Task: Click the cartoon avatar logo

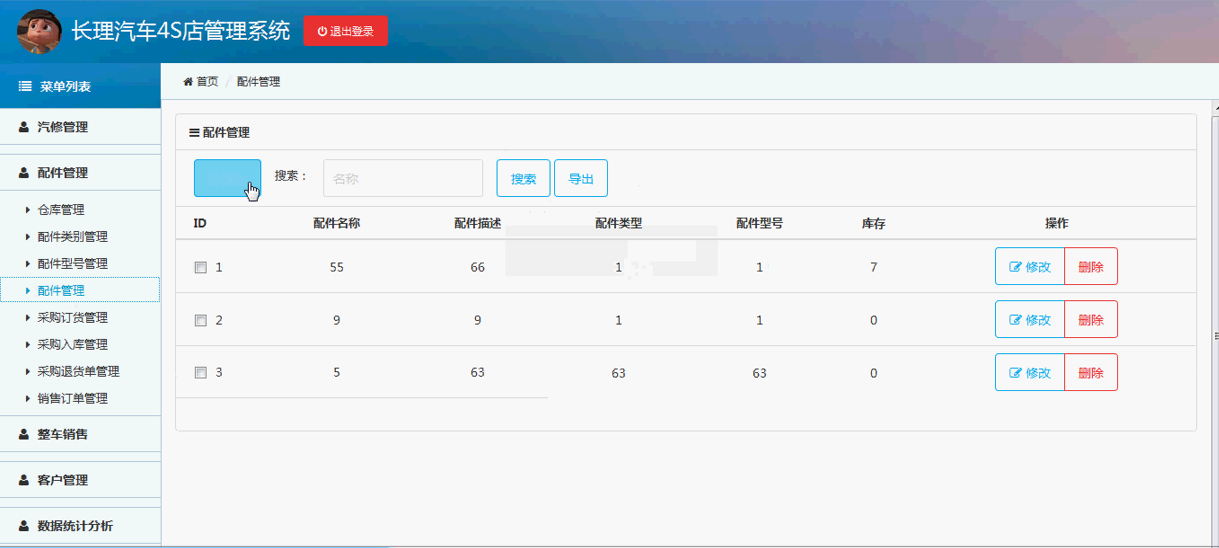Action: tap(39, 31)
